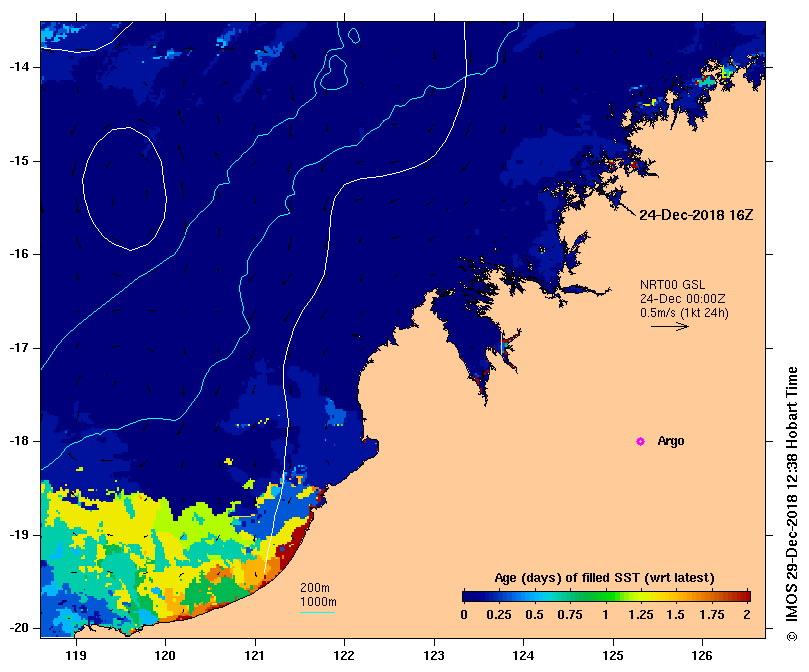The image size is (809, 672).
Task: Click the '200m' depth contour label
Action: (315, 588)
